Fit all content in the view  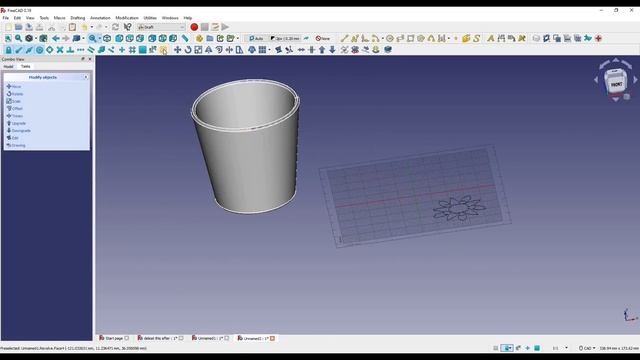(x=8, y=38)
